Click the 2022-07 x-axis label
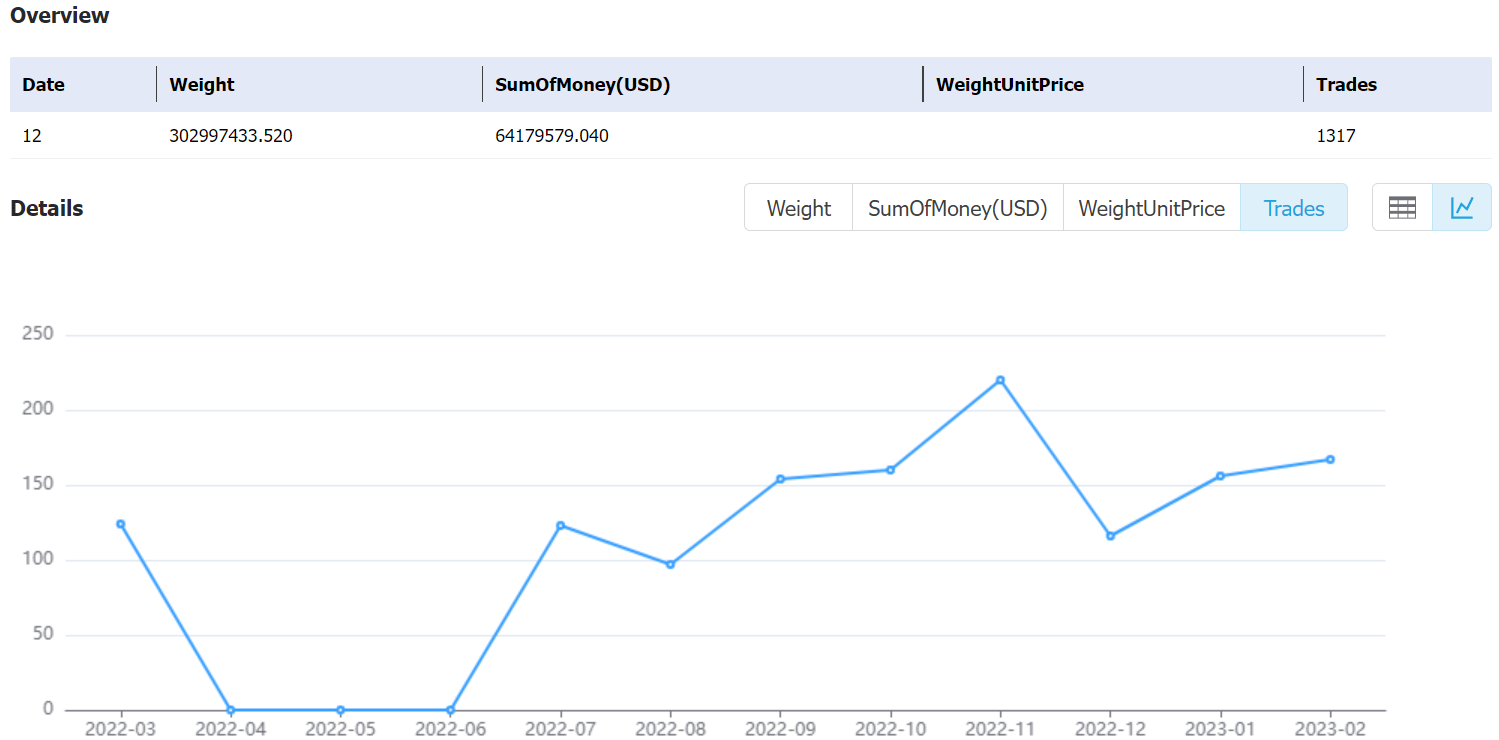 [x=561, y=728]
